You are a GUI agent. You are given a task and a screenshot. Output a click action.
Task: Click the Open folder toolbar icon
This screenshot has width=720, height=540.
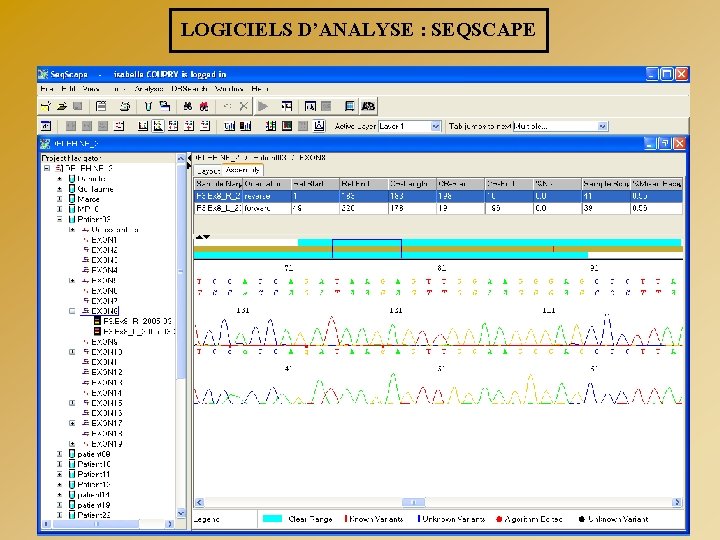point(62,107)
